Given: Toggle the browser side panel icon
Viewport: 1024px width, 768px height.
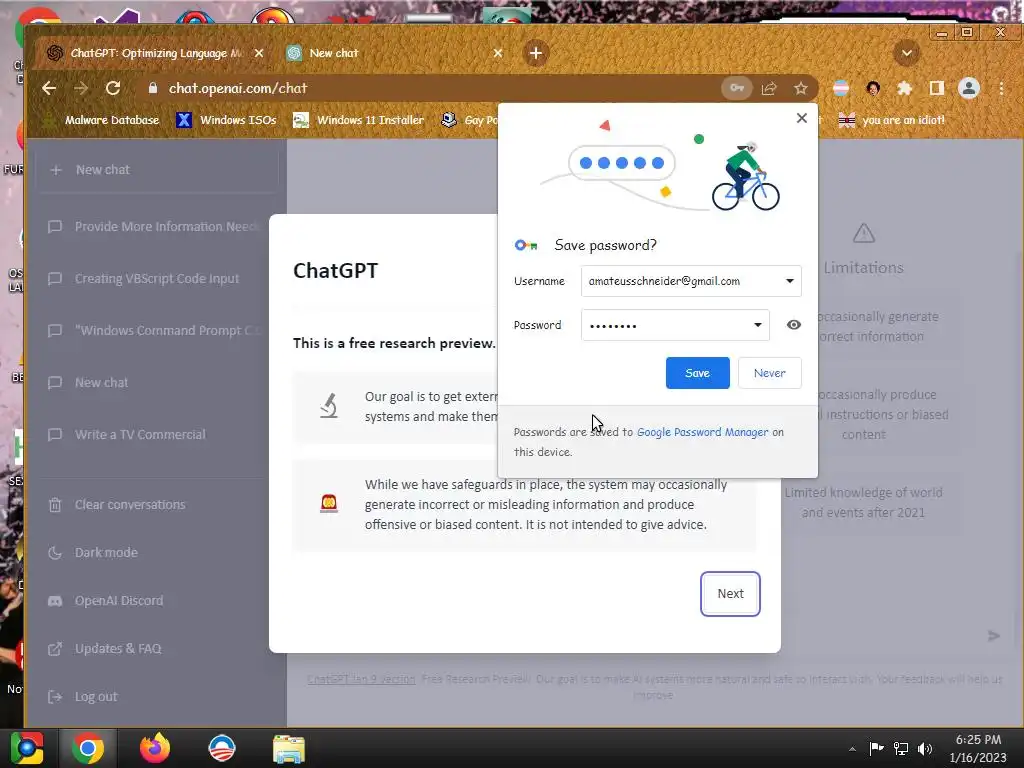Looking at the screenshot, I should 936,88.
